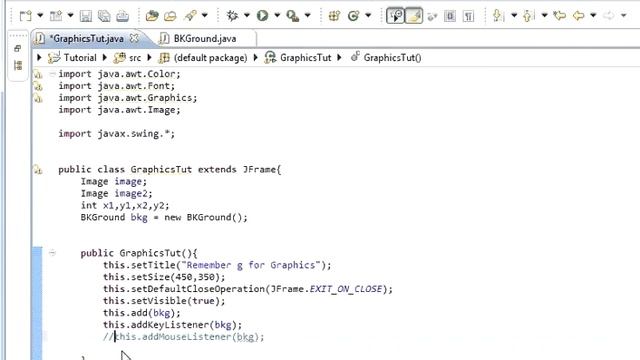Click the warning marker beside import java.awt.Color
The width and height of the screenshot is (640, 360).
pyautogui.click(x=38, y=74)
